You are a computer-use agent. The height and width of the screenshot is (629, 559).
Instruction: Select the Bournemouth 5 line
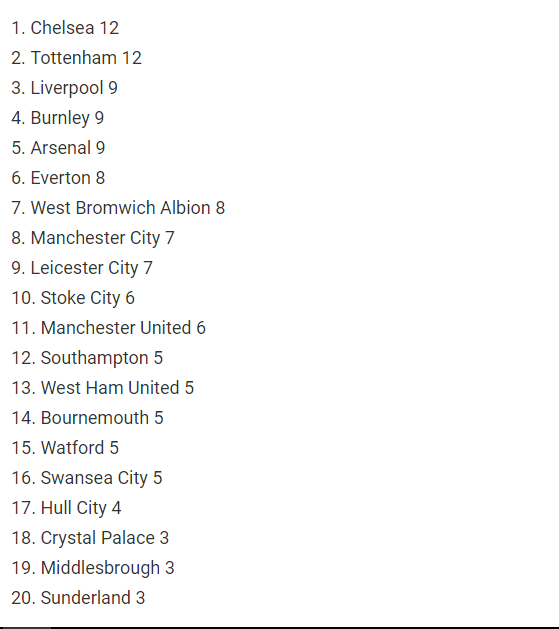pyautogui.click(x=87, y=418)
